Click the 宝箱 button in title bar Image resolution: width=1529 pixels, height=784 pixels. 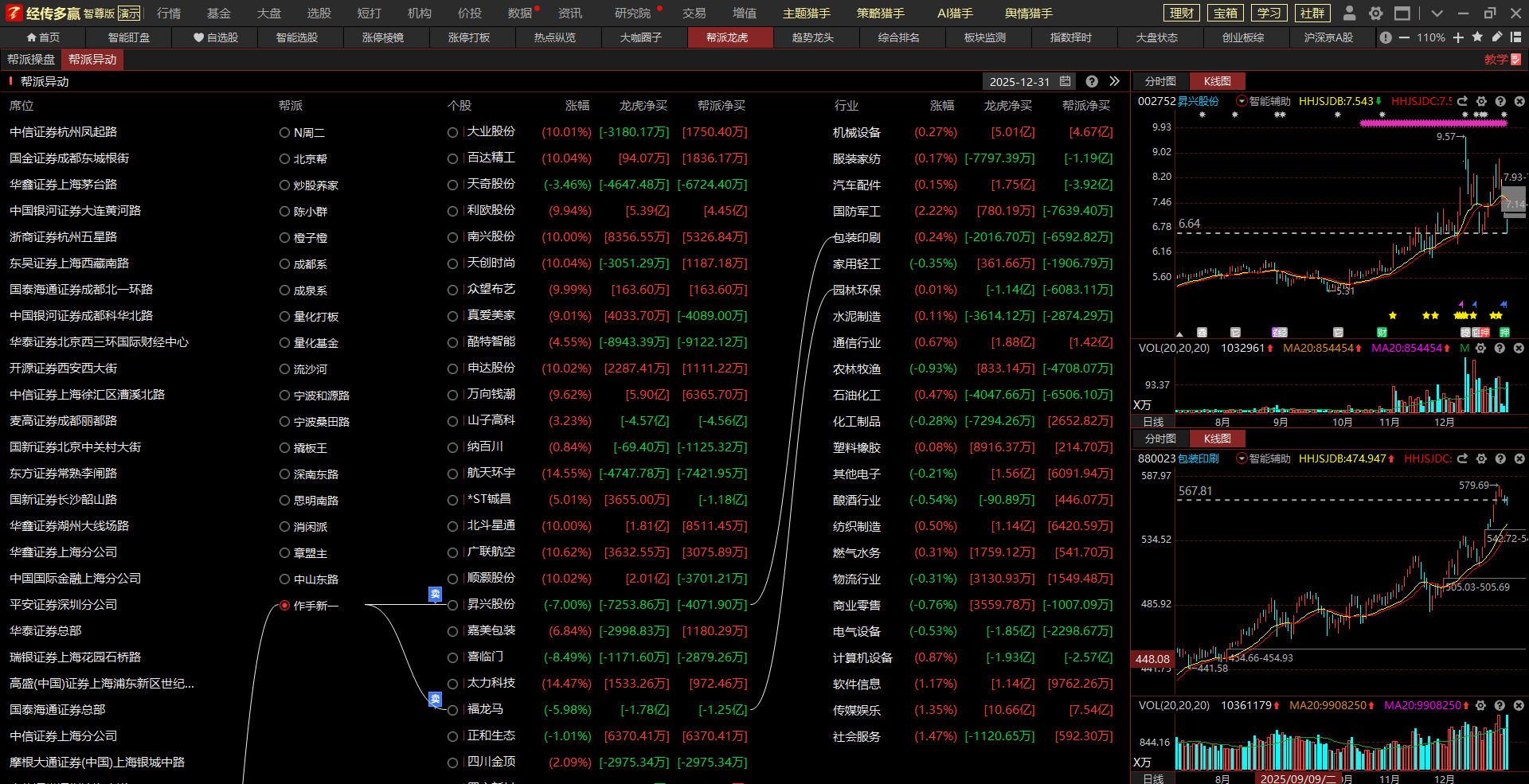tap(1226, 13)
